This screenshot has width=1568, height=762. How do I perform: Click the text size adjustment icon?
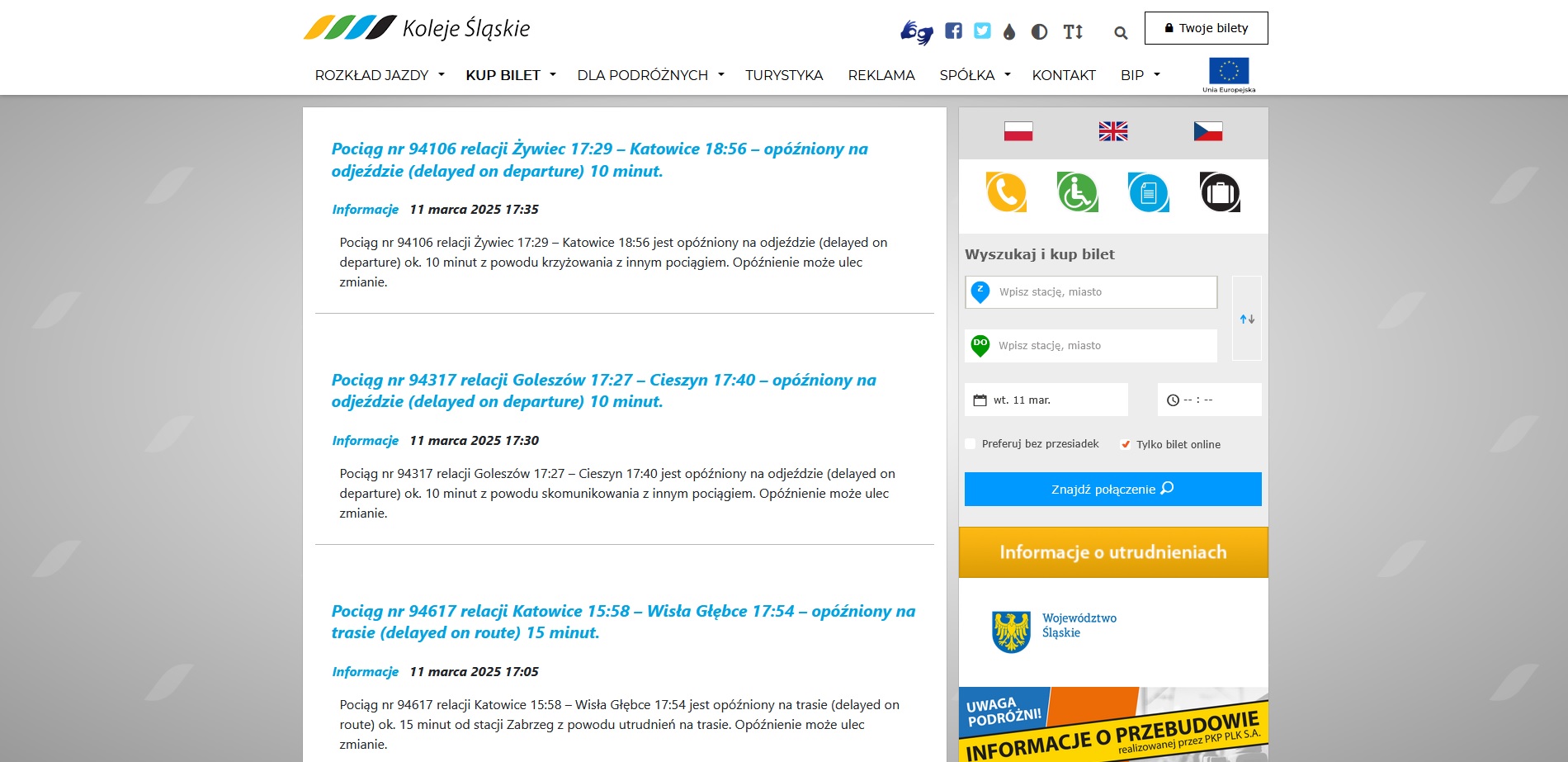(x=1073, y=32)
